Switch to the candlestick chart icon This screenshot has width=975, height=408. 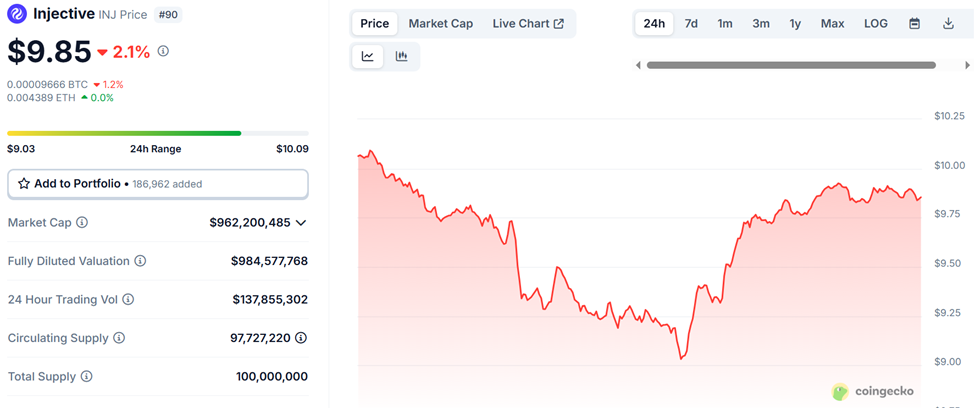pyautogui.click(x=402, y=57)
